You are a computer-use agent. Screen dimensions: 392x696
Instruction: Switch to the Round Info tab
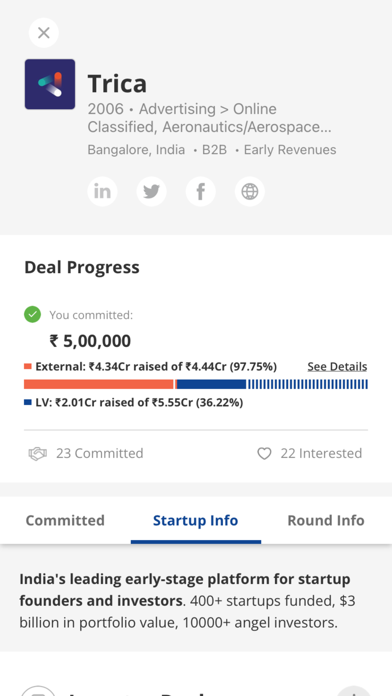pos(326,520)
